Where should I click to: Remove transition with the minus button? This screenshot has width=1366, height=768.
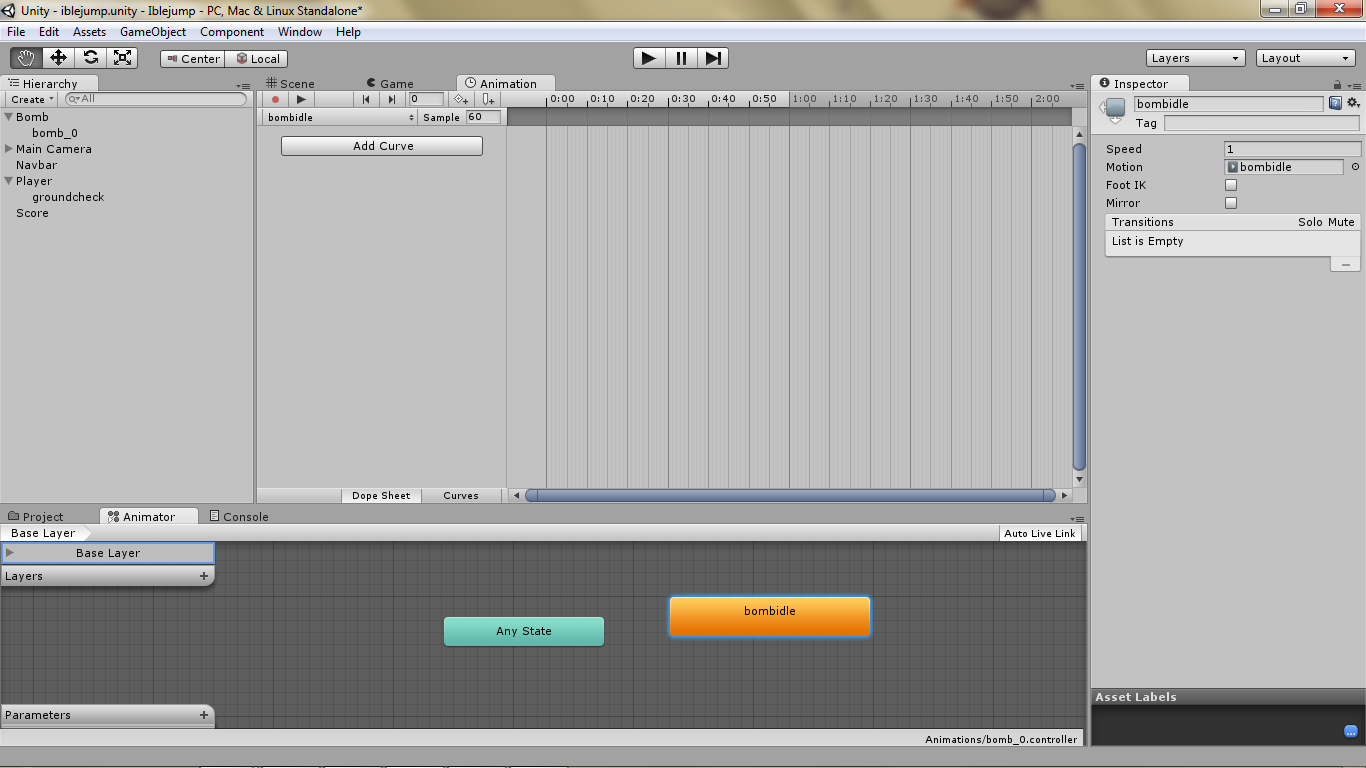[1345, 265]
